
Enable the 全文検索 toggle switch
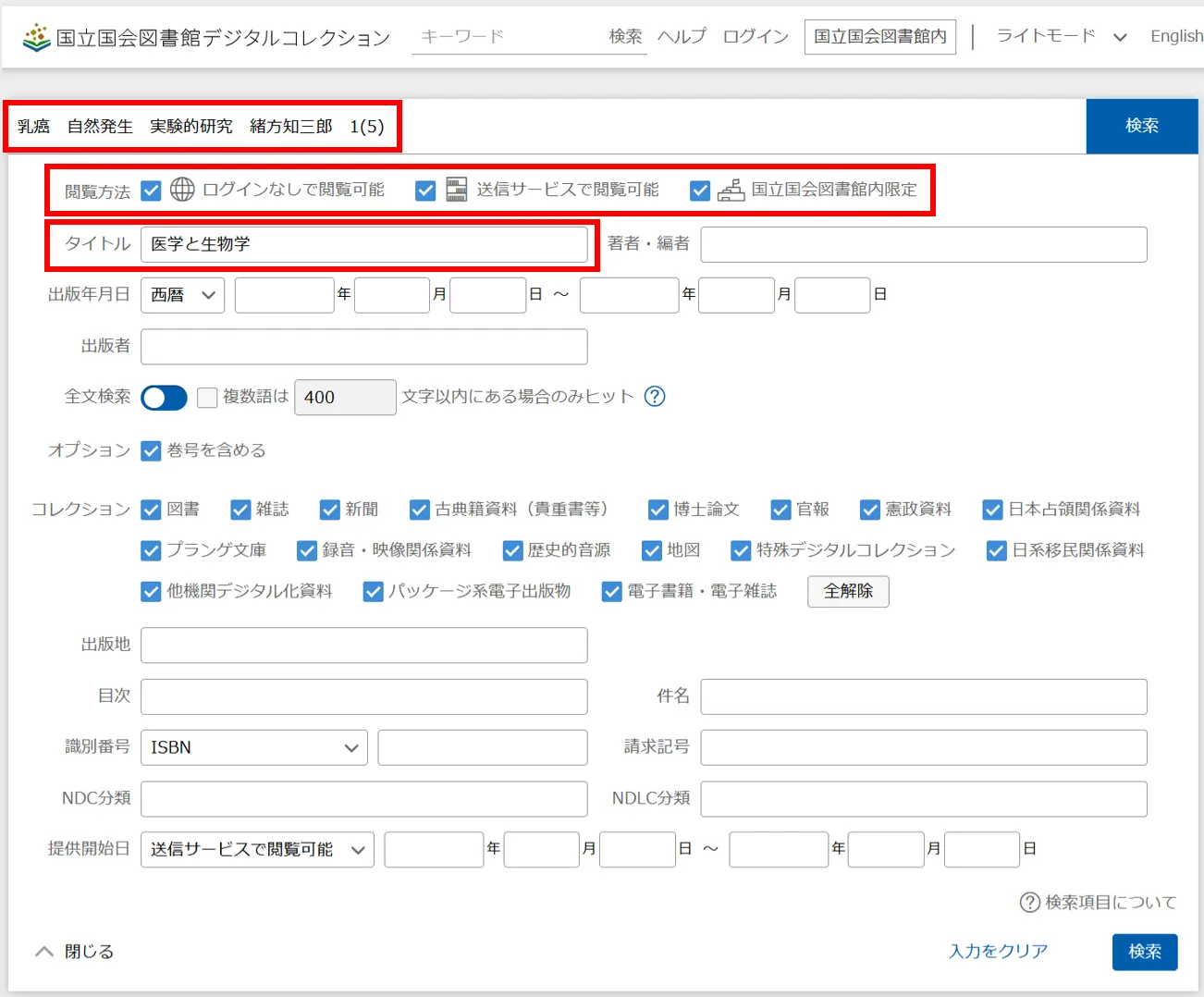(164, 398)
